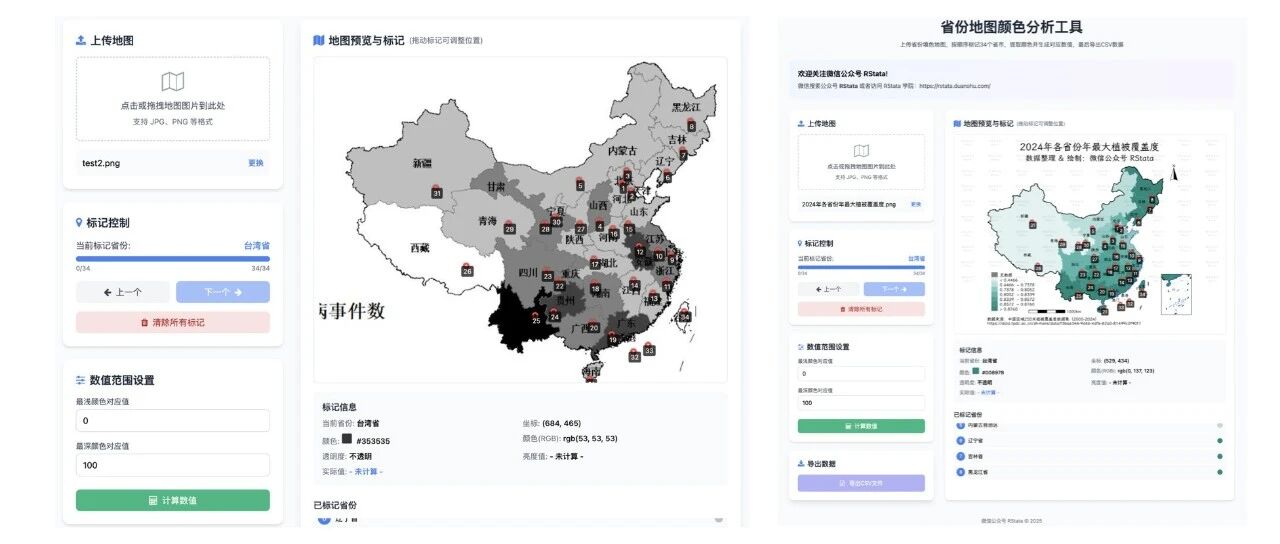Screen dimensions: 1280x544
Task: Click the upload zone in the left panel
Action: click(x=173, y=98)
